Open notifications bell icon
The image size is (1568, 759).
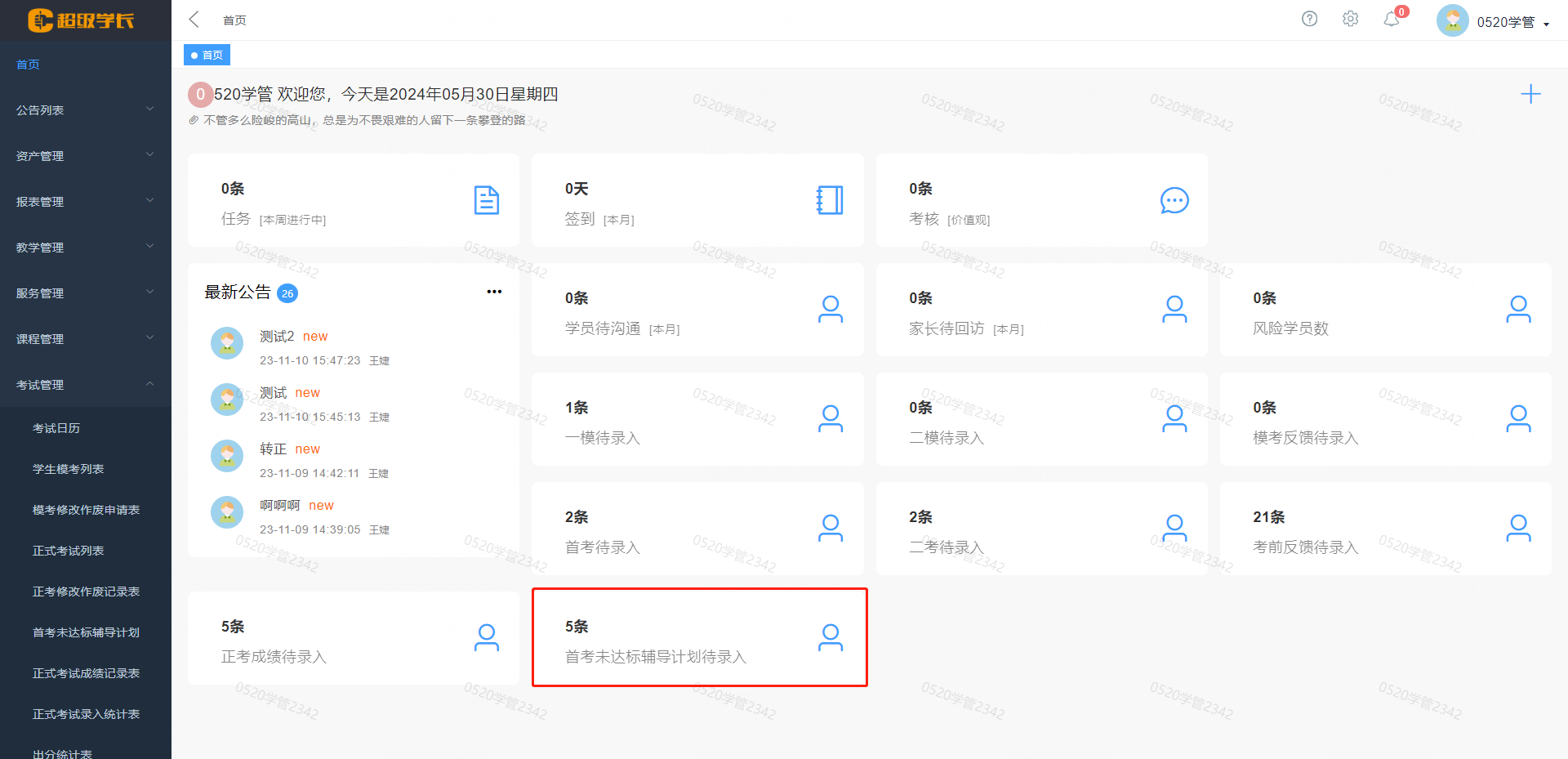1392,19
